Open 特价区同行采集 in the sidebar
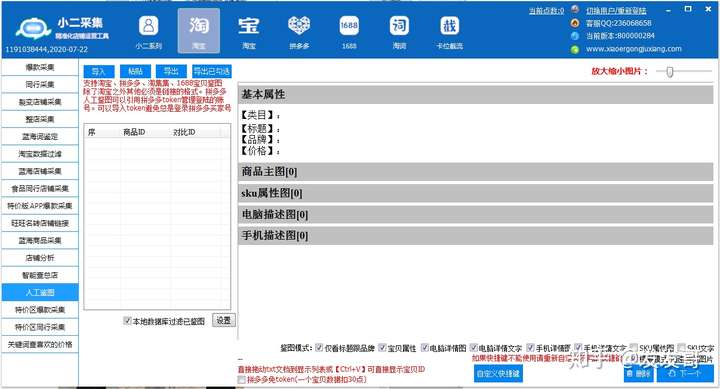720x389 pixels. 40,327
